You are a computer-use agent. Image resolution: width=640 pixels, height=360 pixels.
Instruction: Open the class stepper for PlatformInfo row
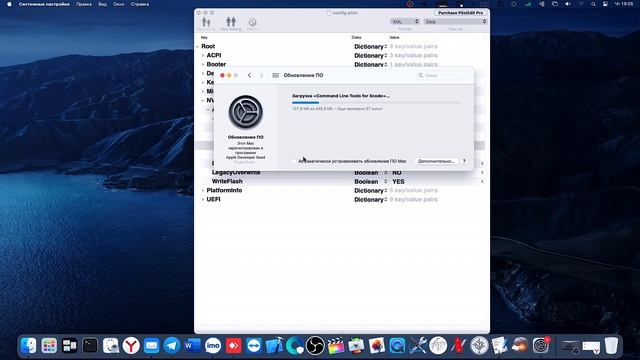386,191
